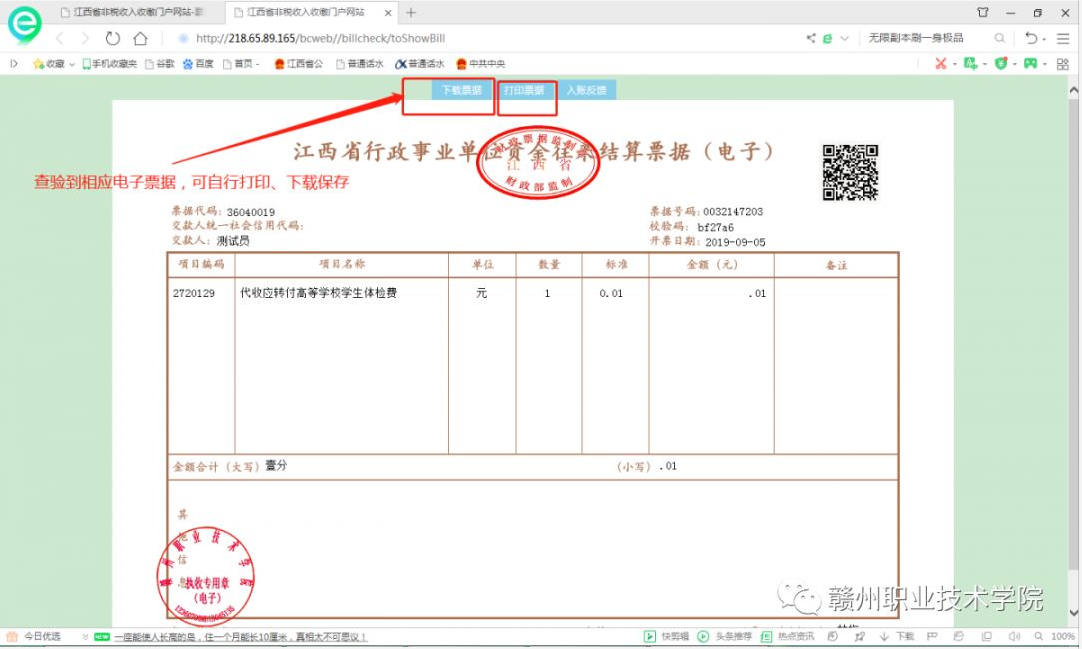The height and width of the screenshot is (649, 1082).
Task: Click the browser refresh icon
Action: [113, 39]
